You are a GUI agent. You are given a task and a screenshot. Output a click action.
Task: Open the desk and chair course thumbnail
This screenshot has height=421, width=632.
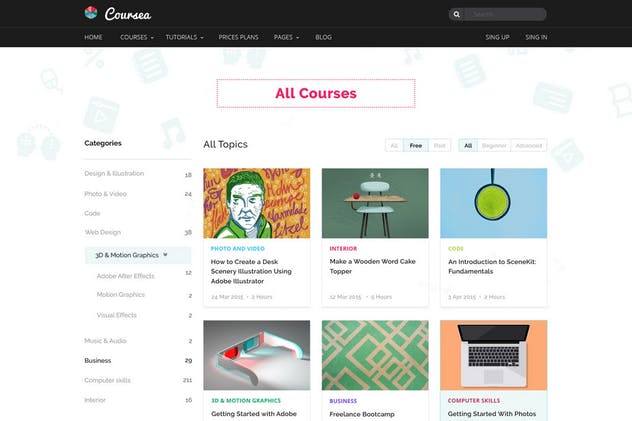375,203
